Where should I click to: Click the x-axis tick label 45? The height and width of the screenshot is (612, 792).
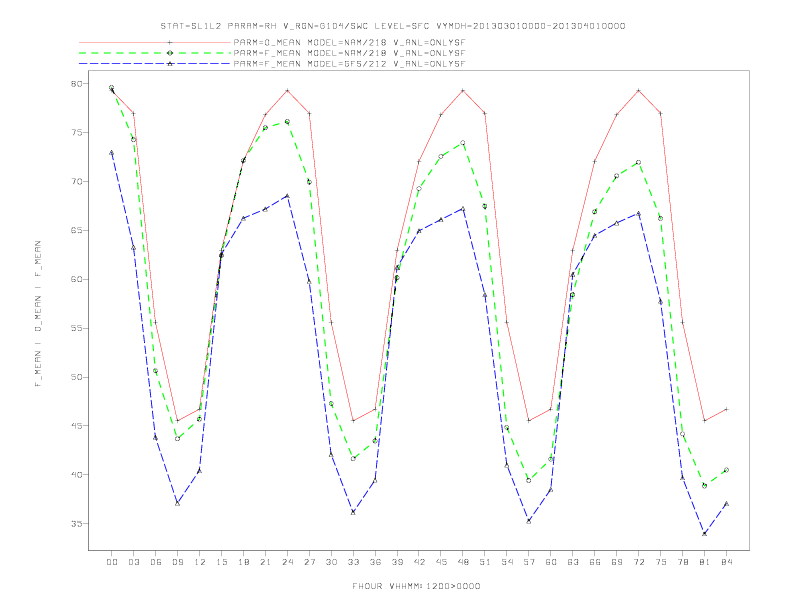441,562
